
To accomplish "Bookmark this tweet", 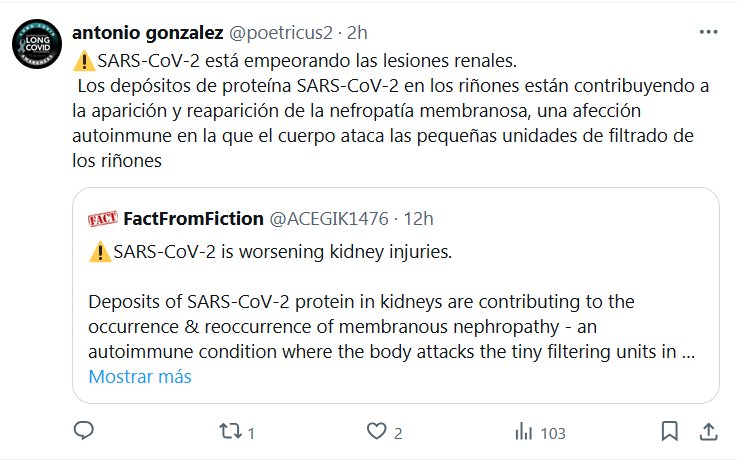I will point(669,432).
